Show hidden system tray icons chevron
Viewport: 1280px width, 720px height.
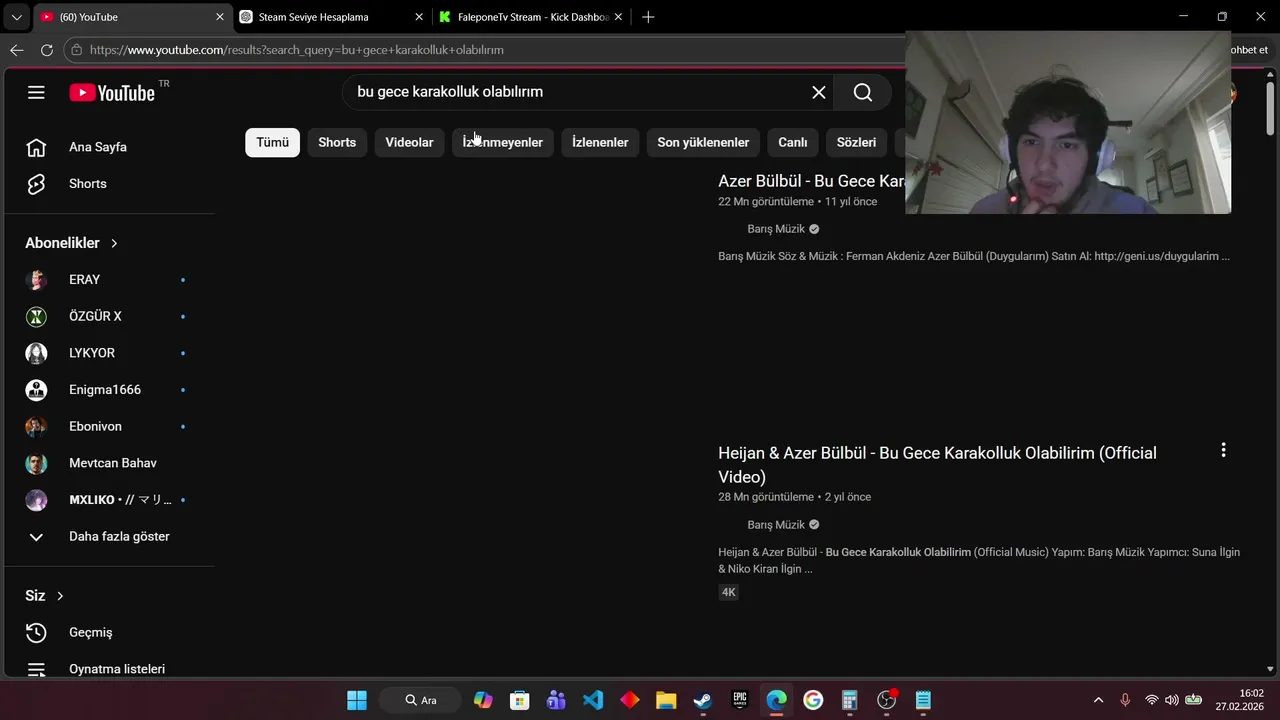tap(1098, 700)
